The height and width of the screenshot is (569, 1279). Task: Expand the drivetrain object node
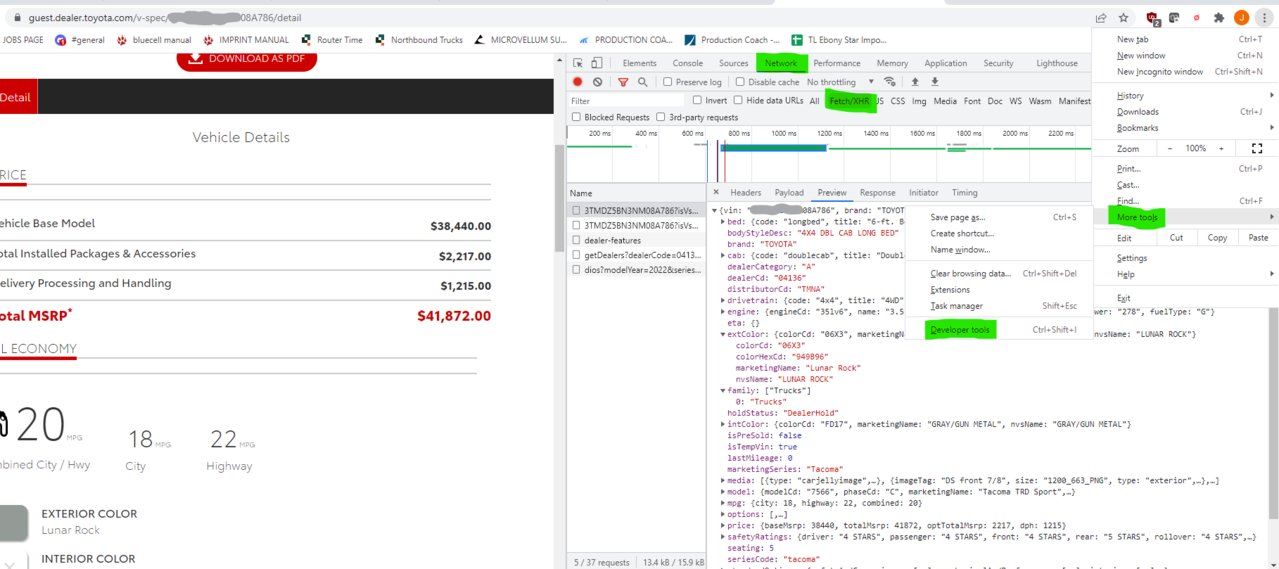[722, 300]
